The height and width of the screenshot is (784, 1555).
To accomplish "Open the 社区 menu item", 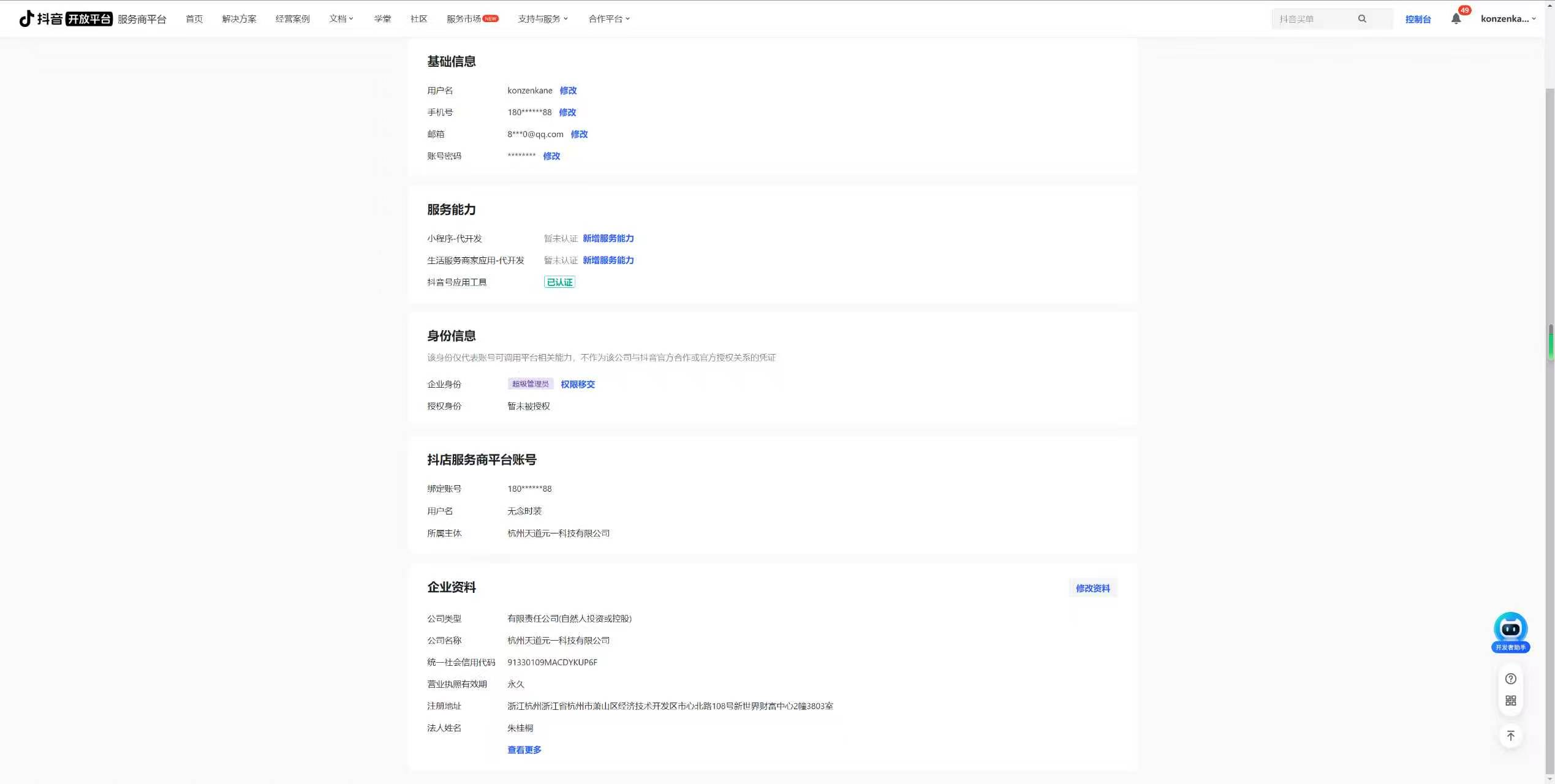I will [x=418, y=19].
